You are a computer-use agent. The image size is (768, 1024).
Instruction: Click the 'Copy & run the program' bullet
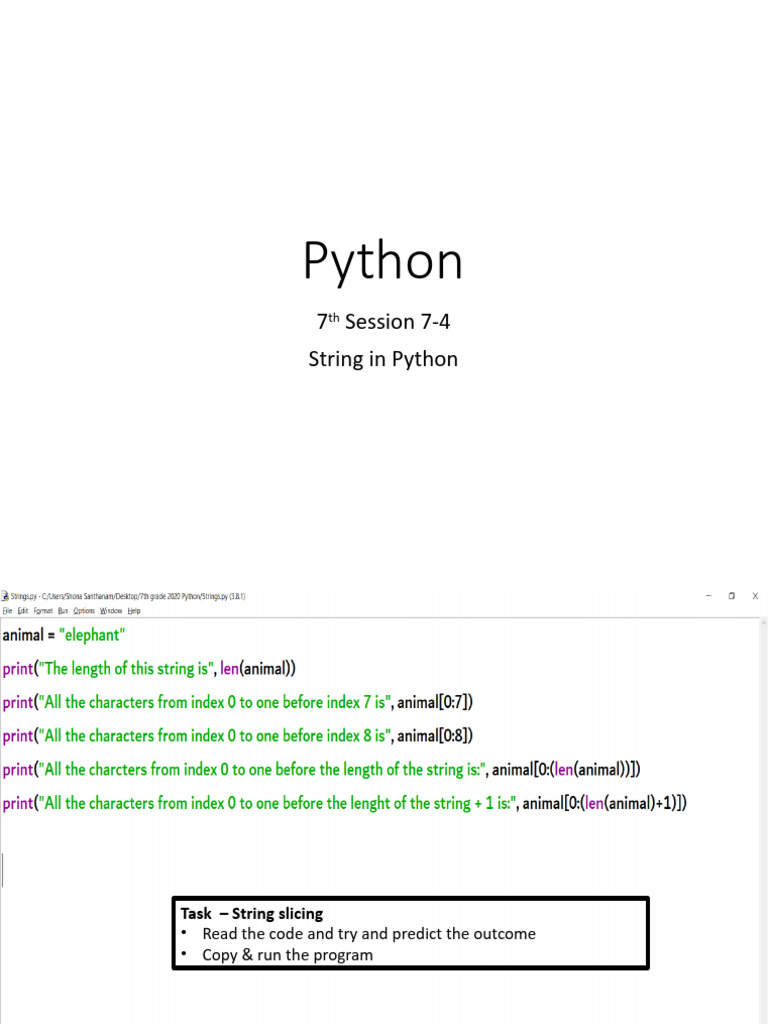pyautogui.click(x=287, y=955)
